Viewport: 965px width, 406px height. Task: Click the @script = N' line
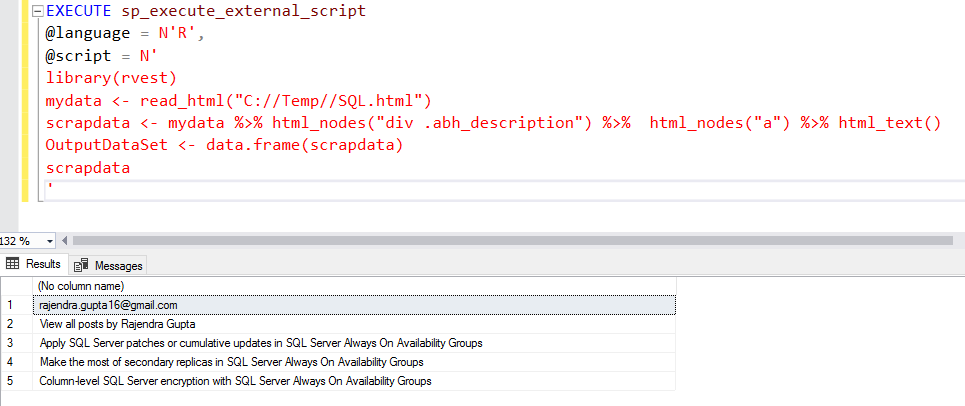point(102,57)
